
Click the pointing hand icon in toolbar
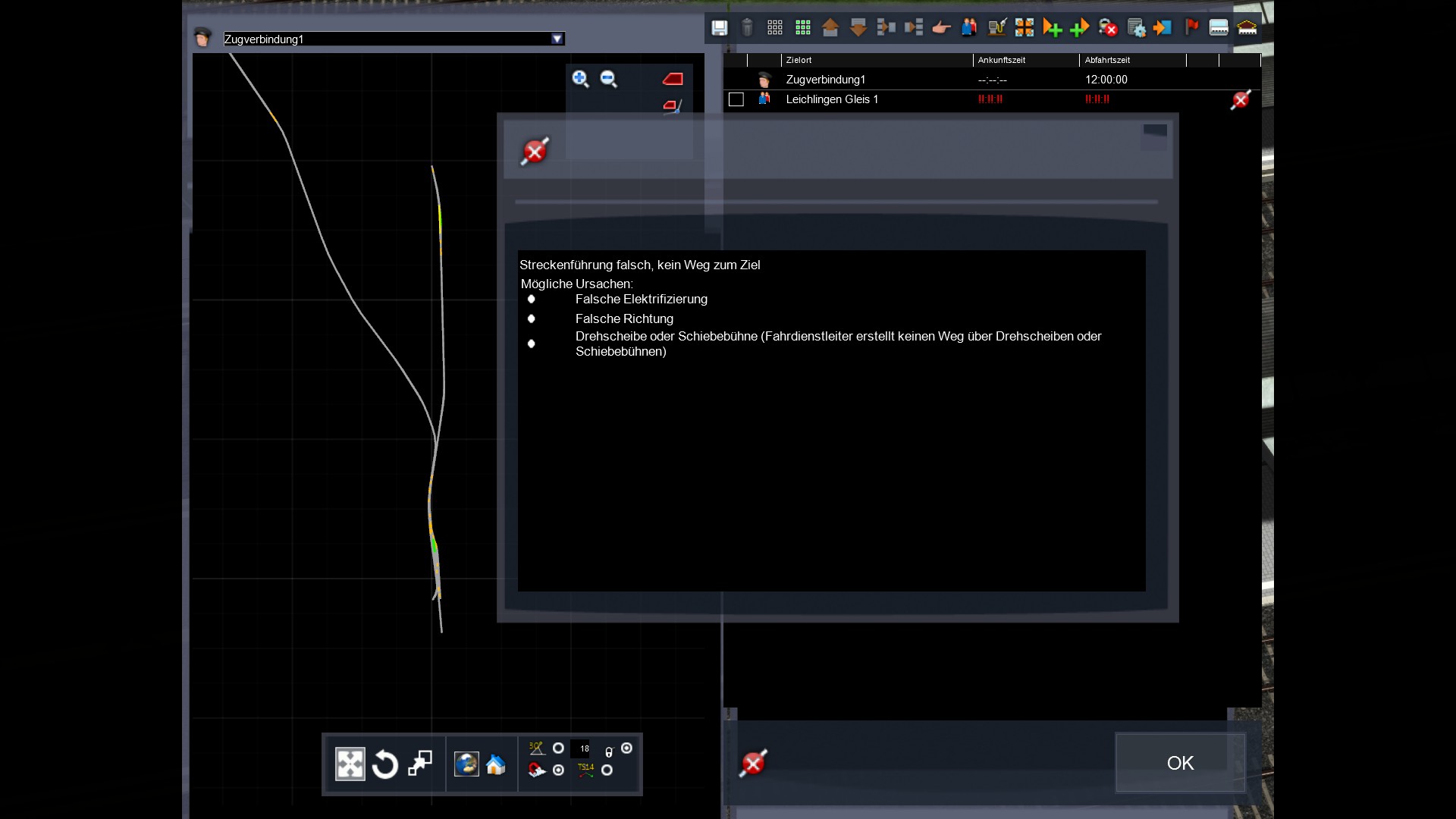point(941,28)
